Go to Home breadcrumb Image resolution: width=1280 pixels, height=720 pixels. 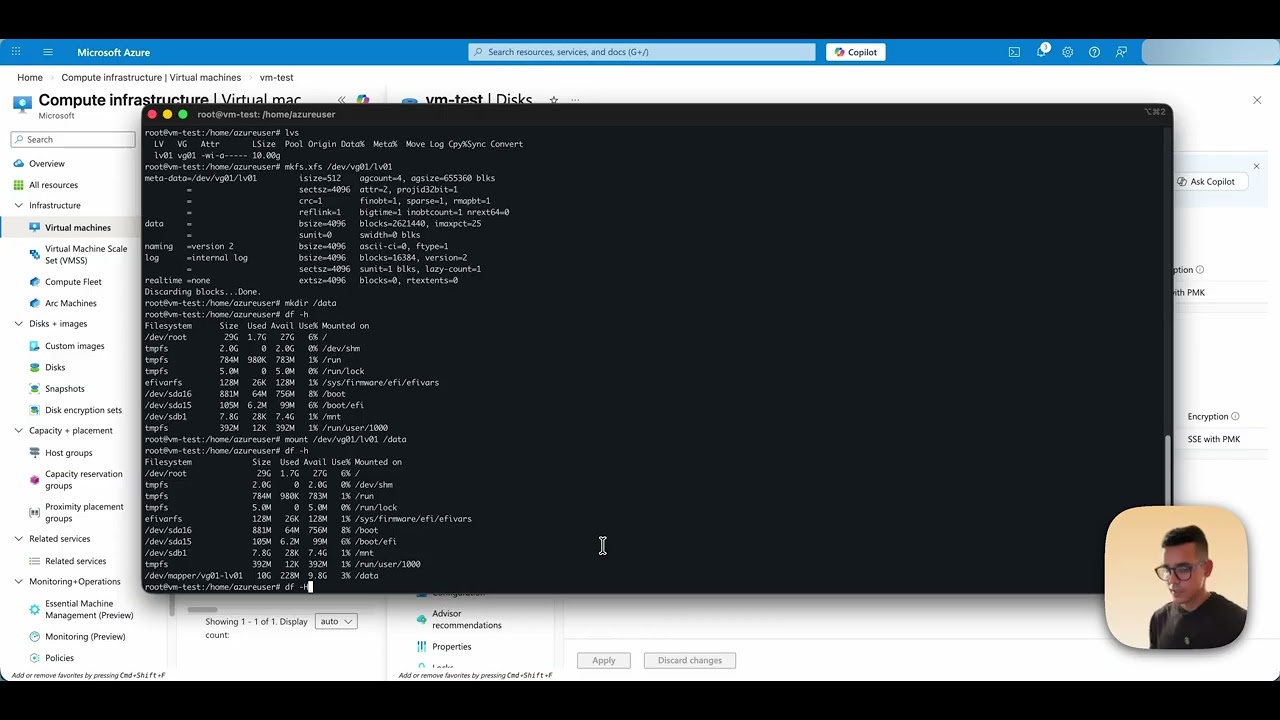coord(30,77)
